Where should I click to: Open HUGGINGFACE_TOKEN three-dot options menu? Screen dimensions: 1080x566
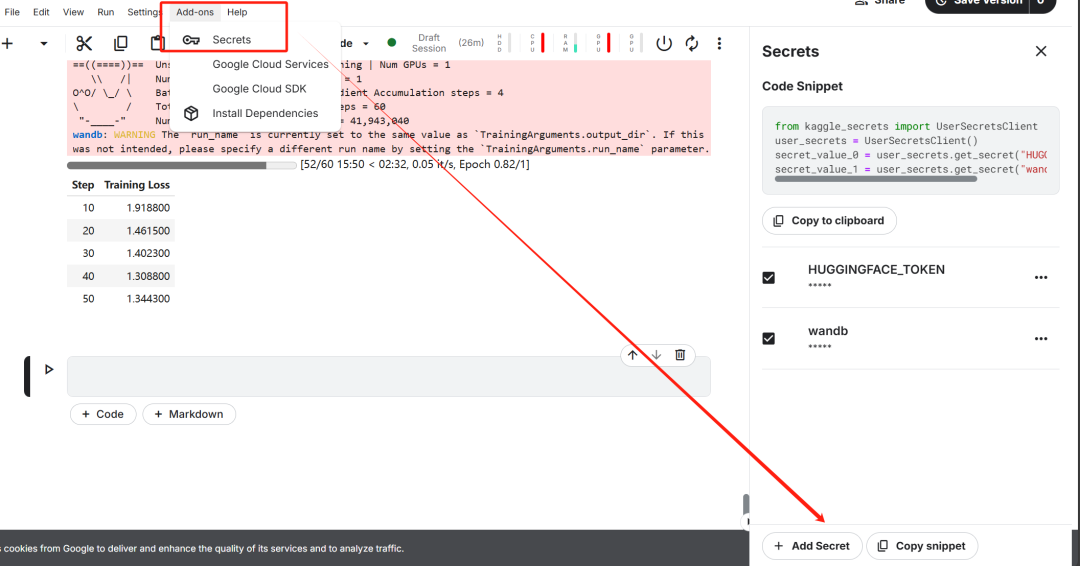point(1041,277)
